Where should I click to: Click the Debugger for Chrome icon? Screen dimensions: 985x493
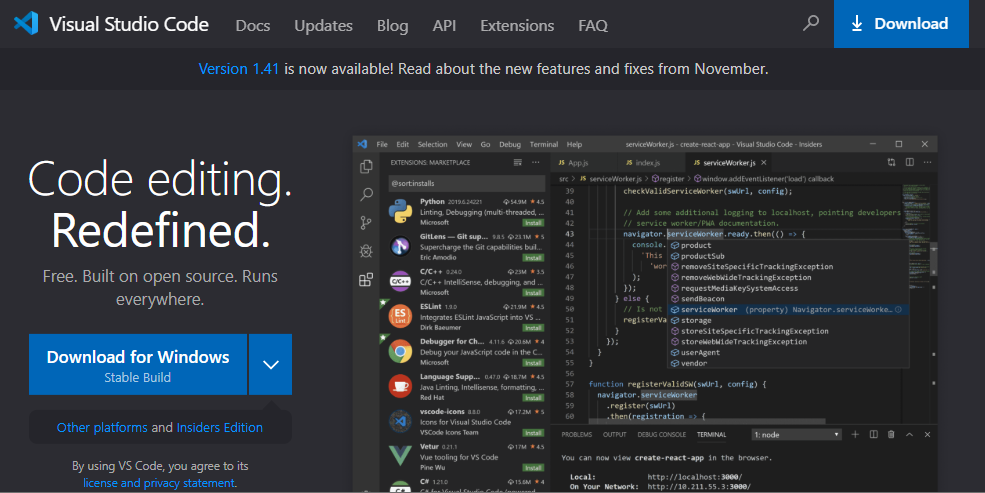(x=400, y=351)
